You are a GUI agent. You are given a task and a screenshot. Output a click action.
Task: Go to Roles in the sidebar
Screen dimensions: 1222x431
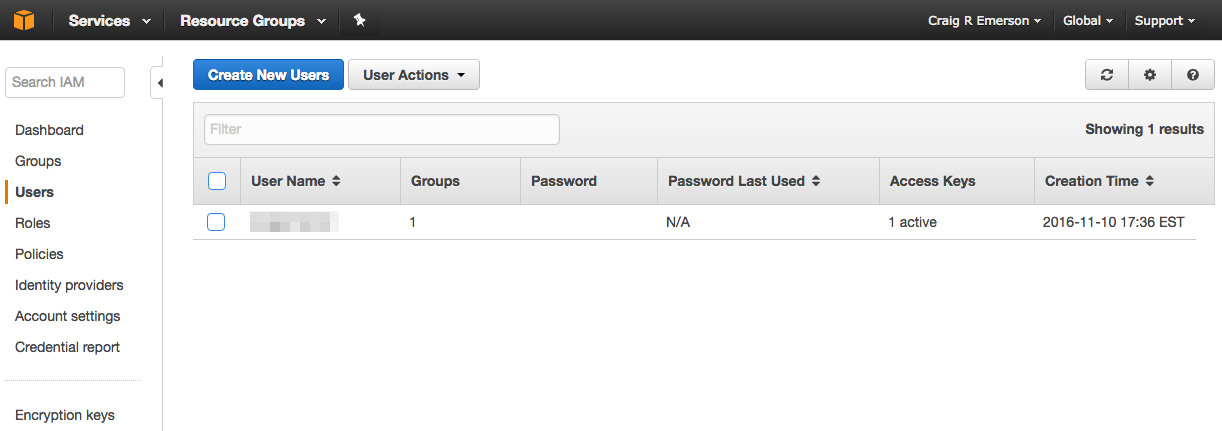coord(33,223)
